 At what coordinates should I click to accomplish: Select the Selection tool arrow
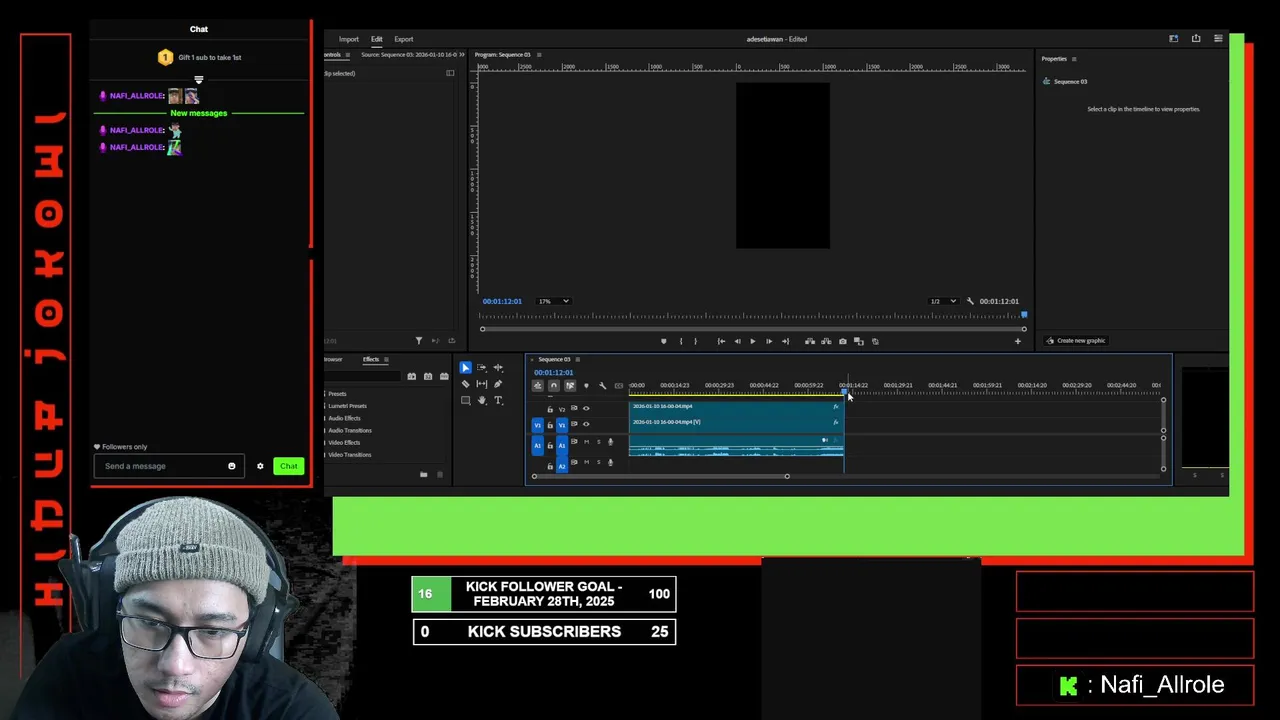click(465, 368)
